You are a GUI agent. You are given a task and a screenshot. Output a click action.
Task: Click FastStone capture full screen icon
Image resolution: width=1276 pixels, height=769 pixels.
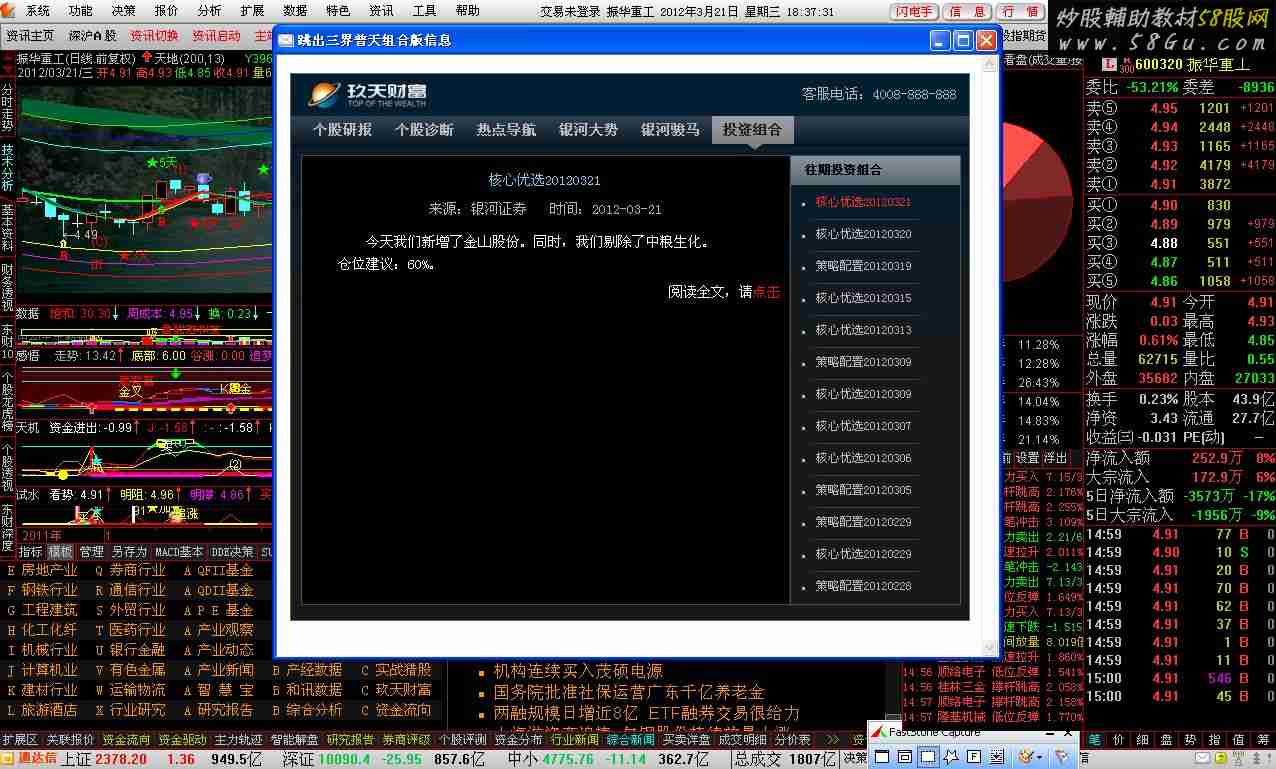coord(974,758)
